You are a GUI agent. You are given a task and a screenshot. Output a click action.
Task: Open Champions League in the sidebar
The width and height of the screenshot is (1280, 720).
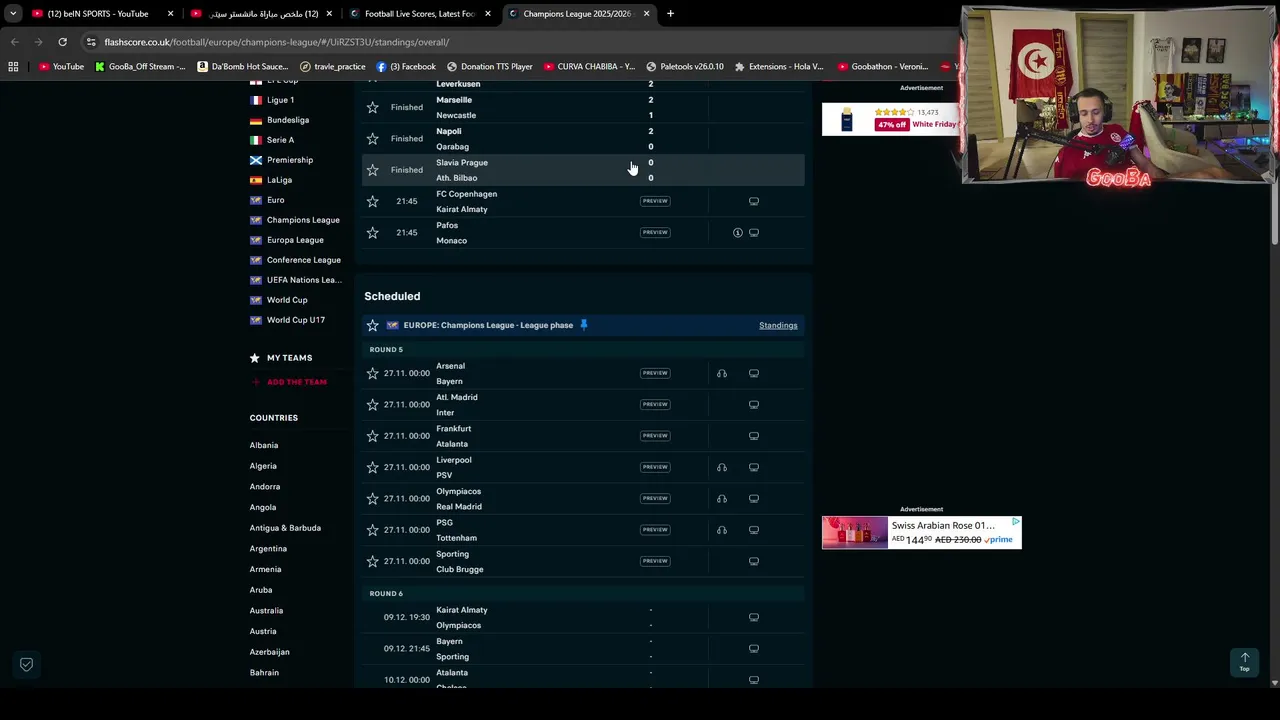303,220
